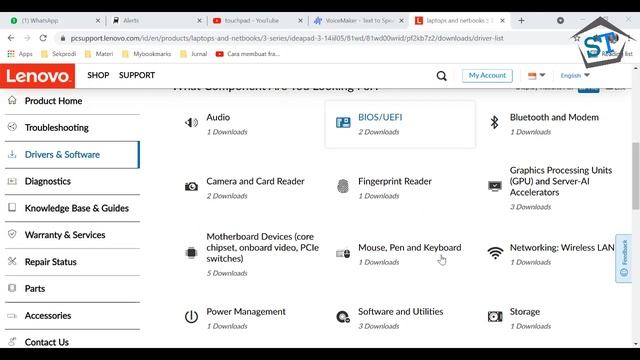Click the Warranty & Services shield icon
Viewport: 640px width, 360px height.
pos(12,234)
